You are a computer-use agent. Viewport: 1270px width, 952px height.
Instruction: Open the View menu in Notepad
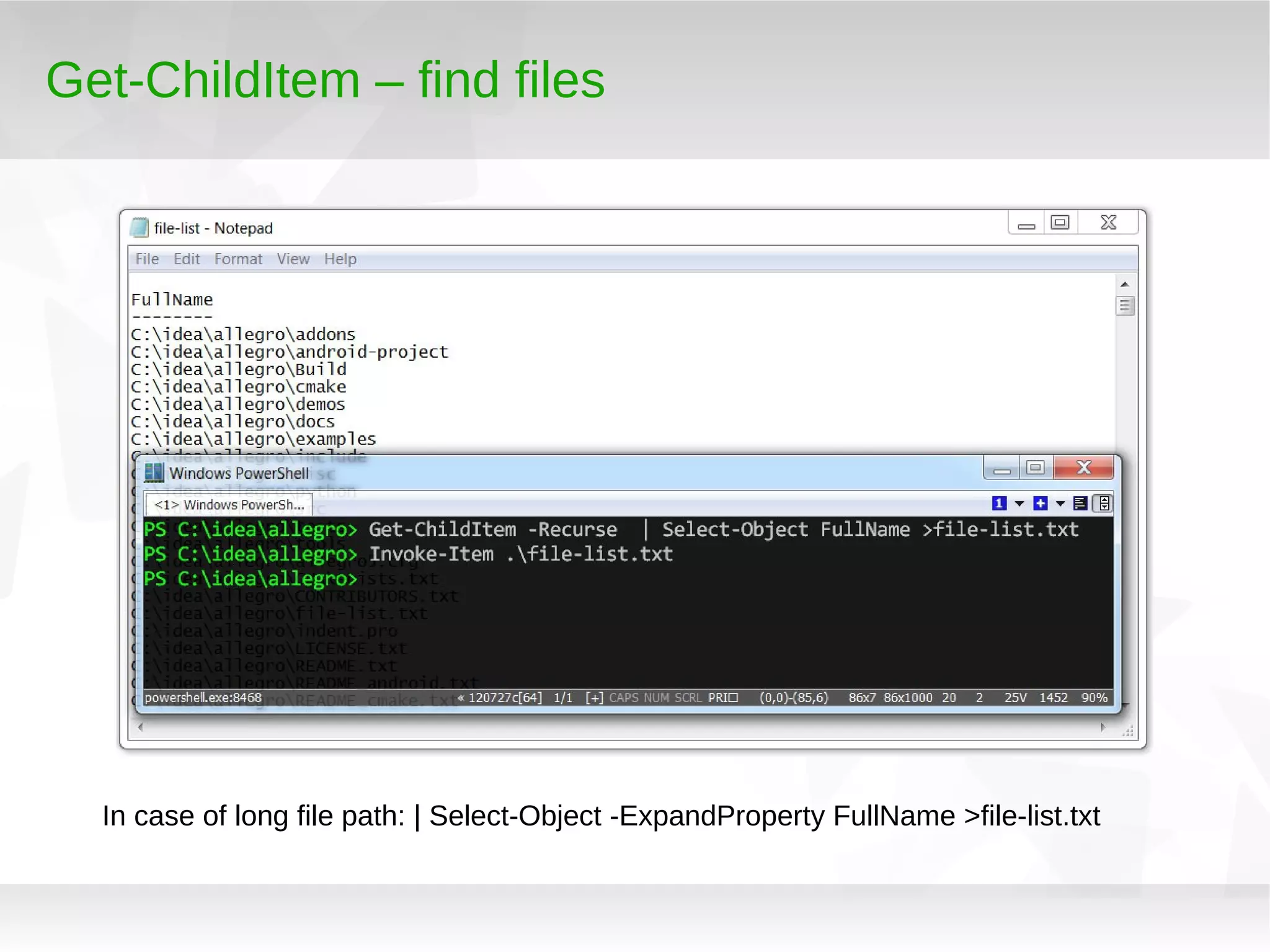tap(293, 259)
